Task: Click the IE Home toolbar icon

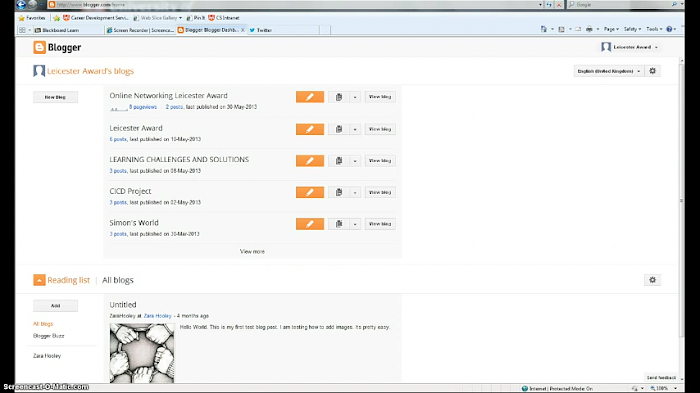Action: [544, 29]
